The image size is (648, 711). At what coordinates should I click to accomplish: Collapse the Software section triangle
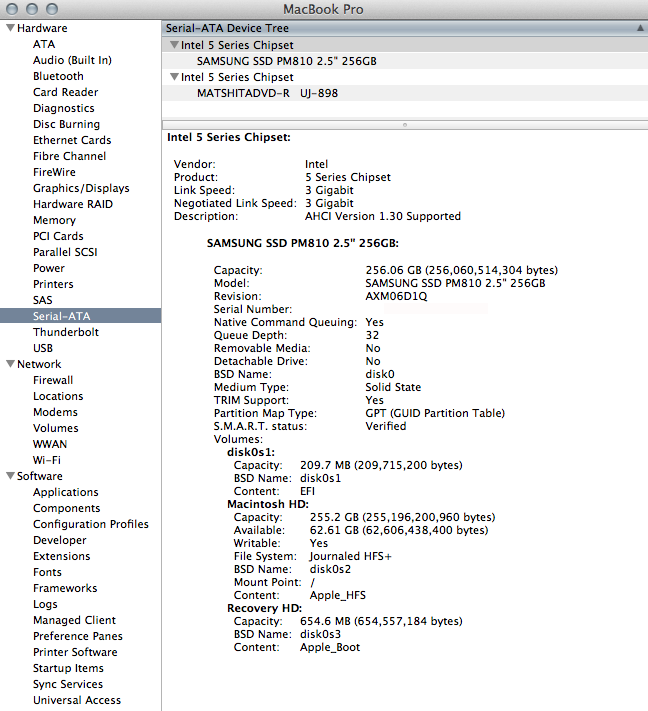coord(10,476)
